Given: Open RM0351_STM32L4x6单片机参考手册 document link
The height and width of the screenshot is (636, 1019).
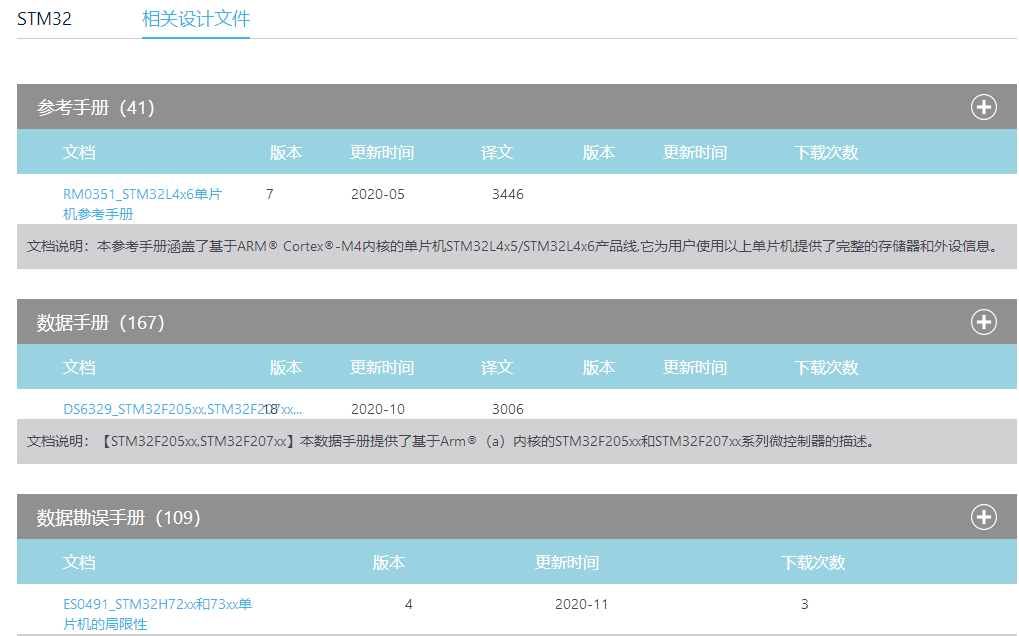Looking at the screenshot, I should click(142, 204).
